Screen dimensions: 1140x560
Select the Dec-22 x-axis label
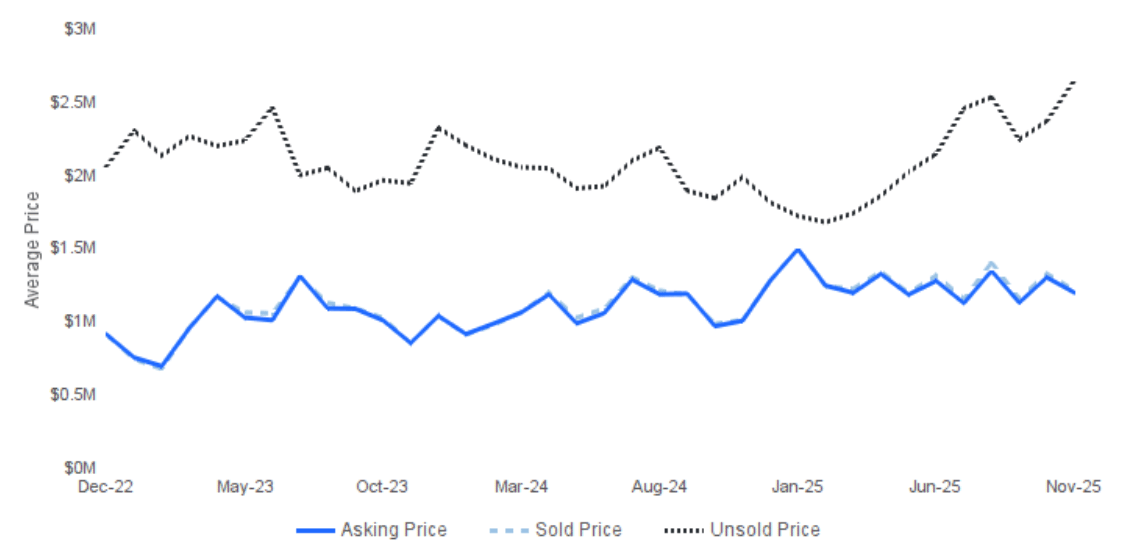[x=106, y=487]
